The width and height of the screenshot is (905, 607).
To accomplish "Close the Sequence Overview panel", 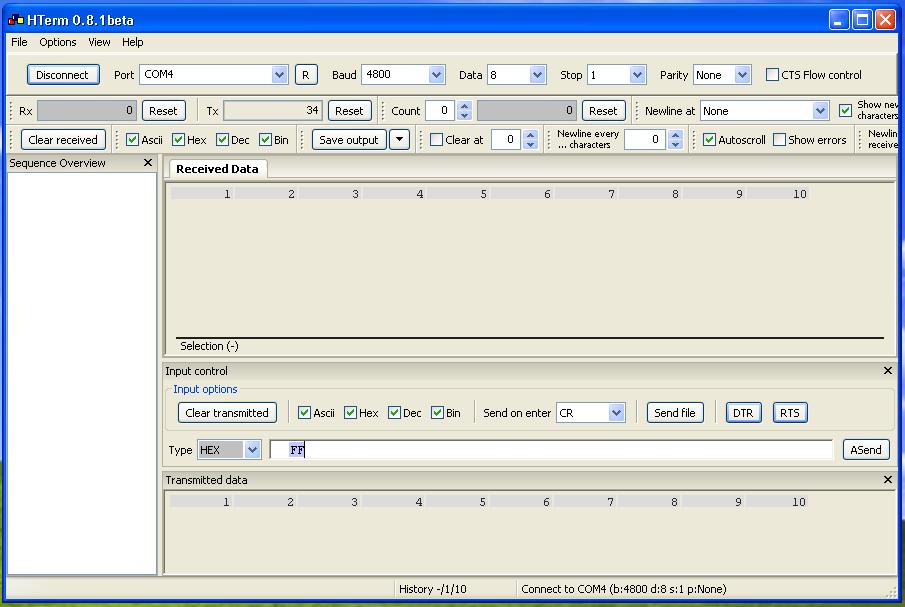I will 148,163.
